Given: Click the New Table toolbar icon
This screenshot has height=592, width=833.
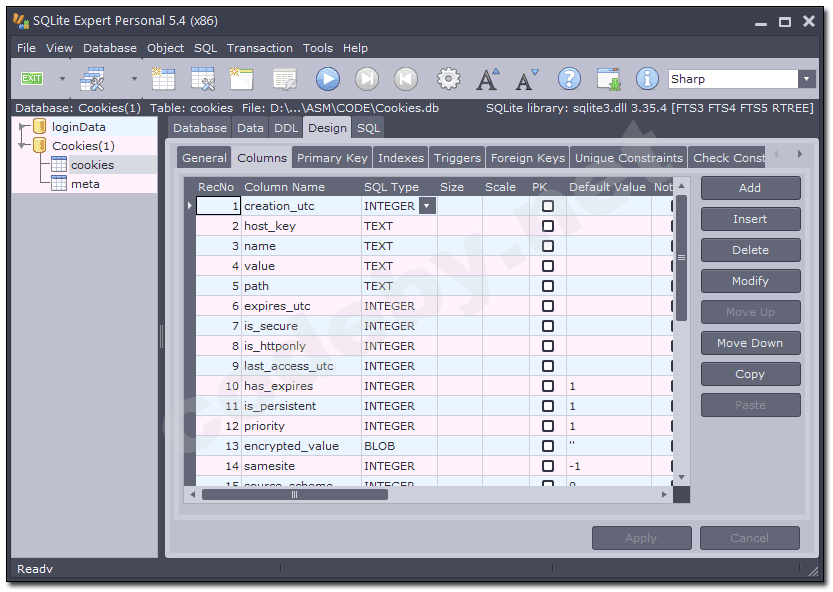Looking at the screenshot, I should point(163,78).
